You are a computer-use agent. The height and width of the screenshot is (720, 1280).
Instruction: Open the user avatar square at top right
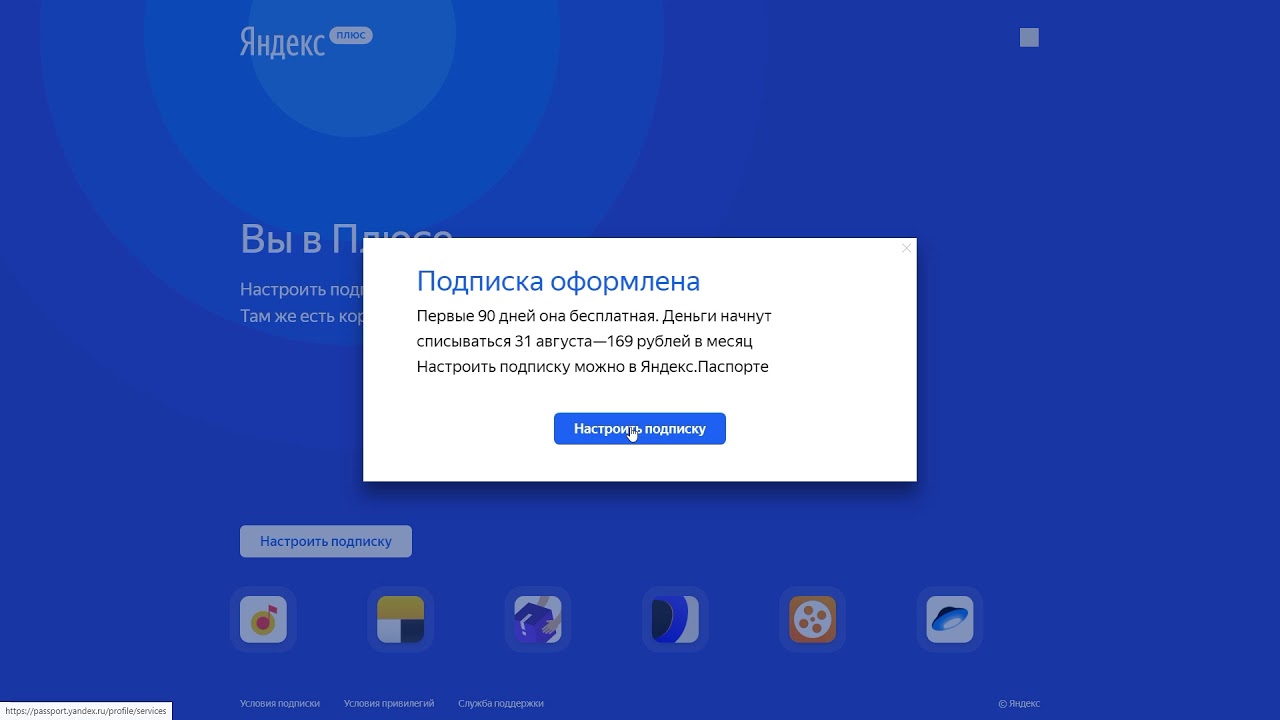(x=1029, y=38)
